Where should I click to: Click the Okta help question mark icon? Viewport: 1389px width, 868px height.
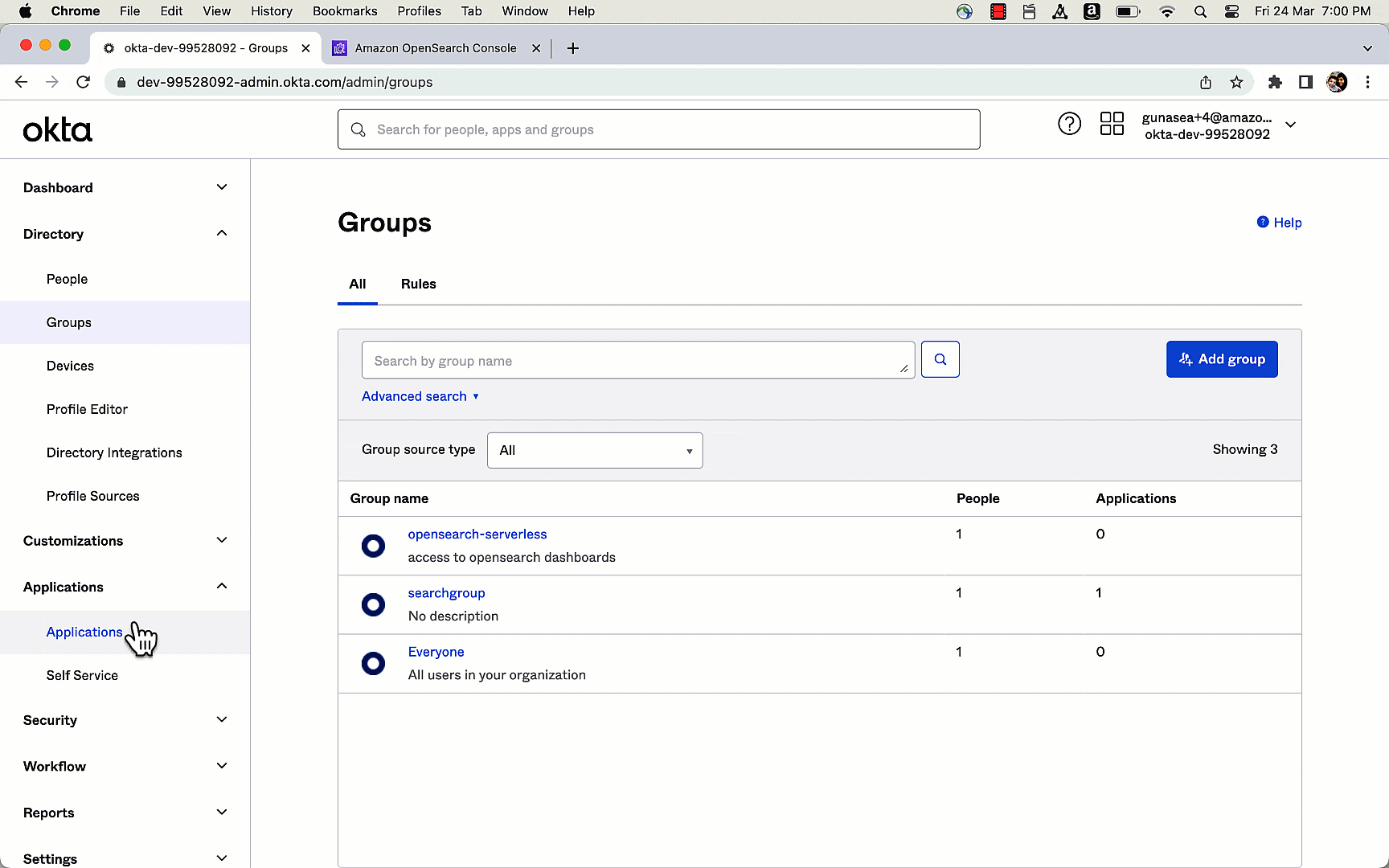(1069, 124)
